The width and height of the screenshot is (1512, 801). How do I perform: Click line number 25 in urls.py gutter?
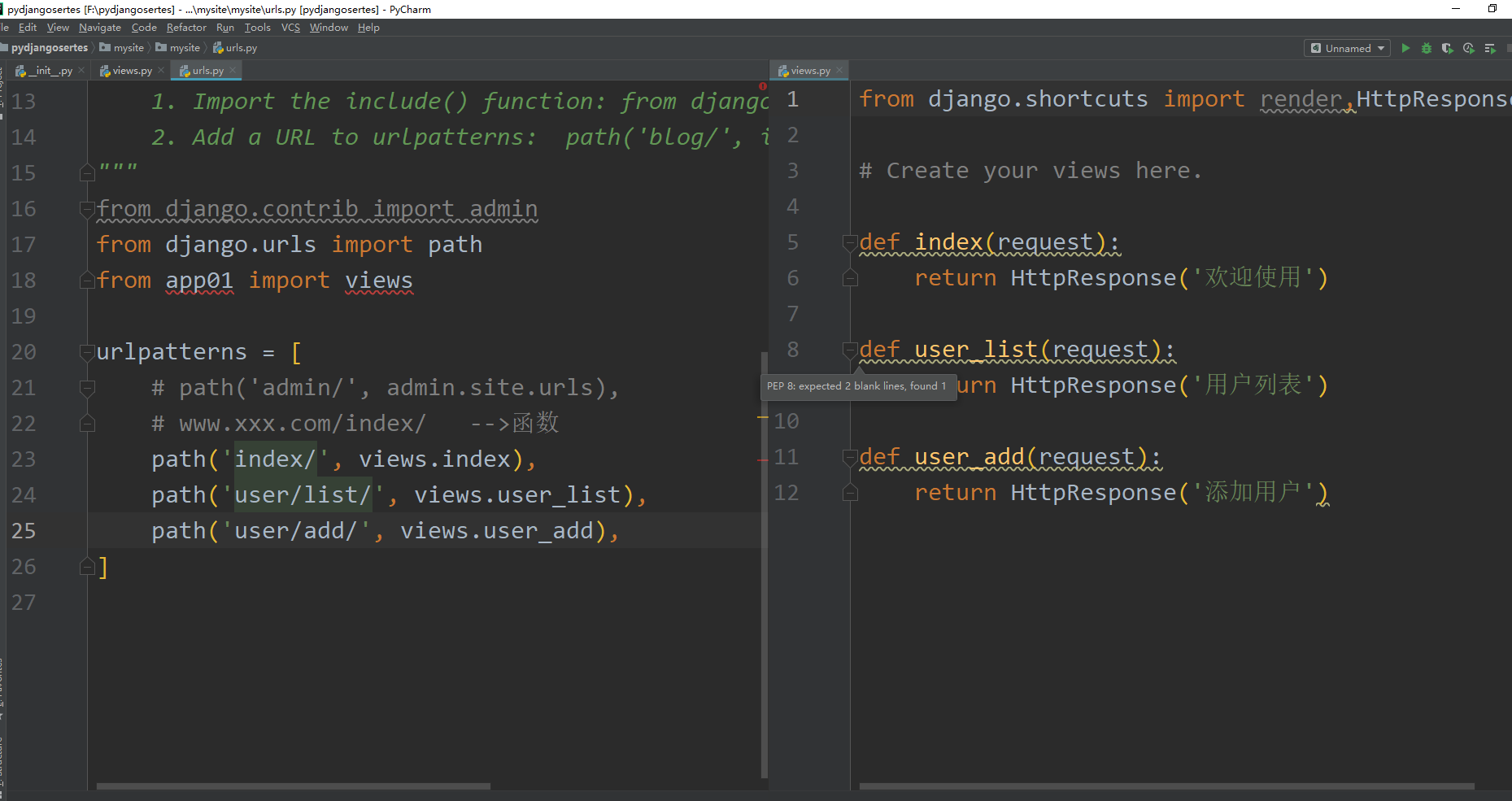pos(24,531)
